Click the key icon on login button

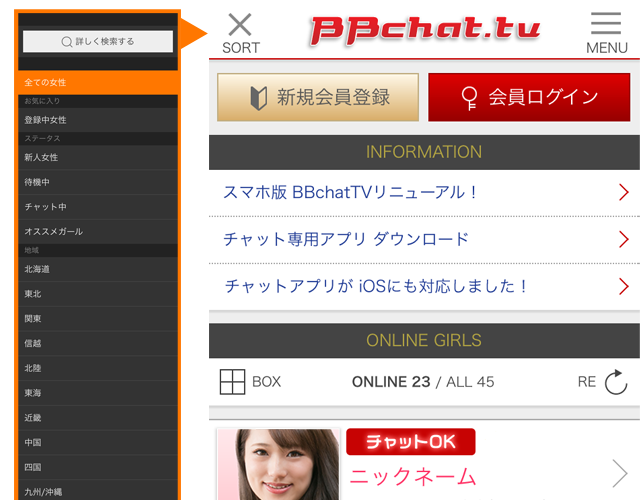click(469, 98)
